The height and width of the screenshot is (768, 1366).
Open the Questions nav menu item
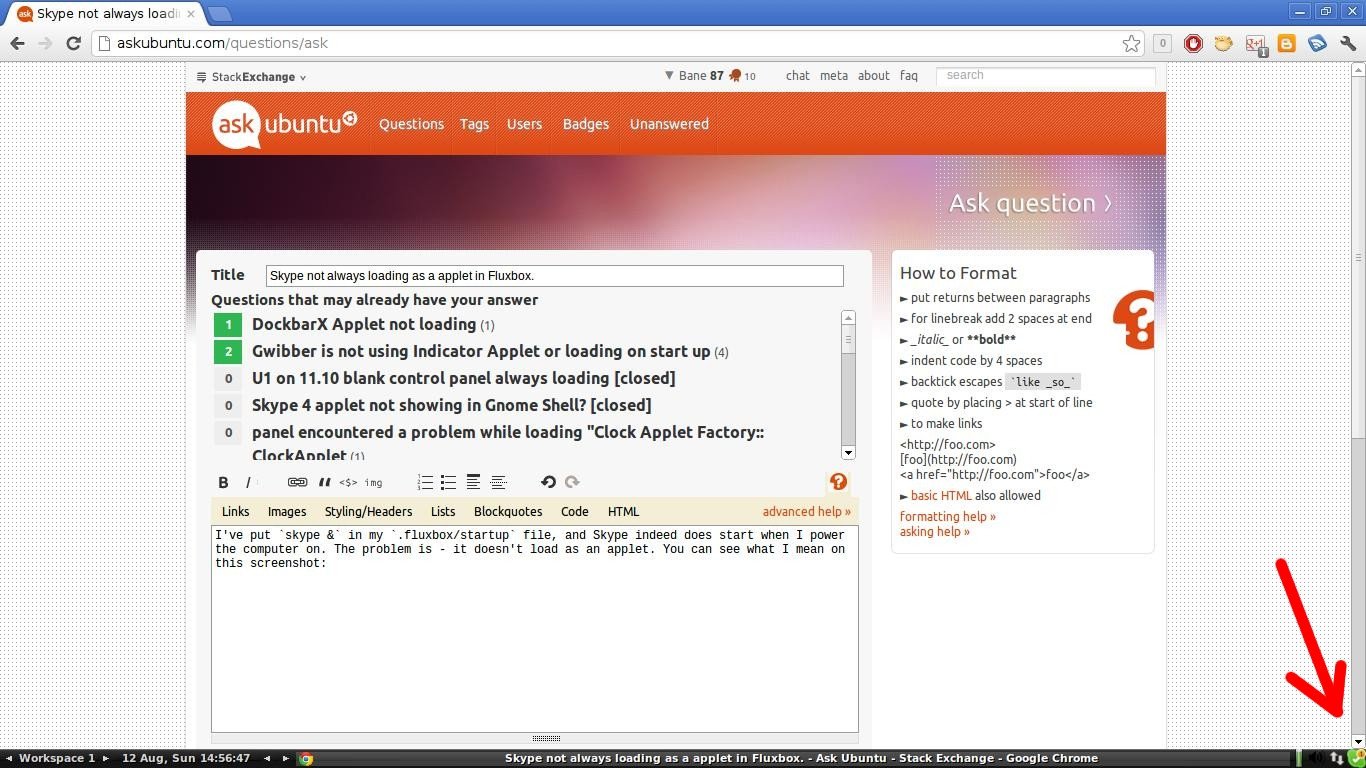(x=411, y=124)
